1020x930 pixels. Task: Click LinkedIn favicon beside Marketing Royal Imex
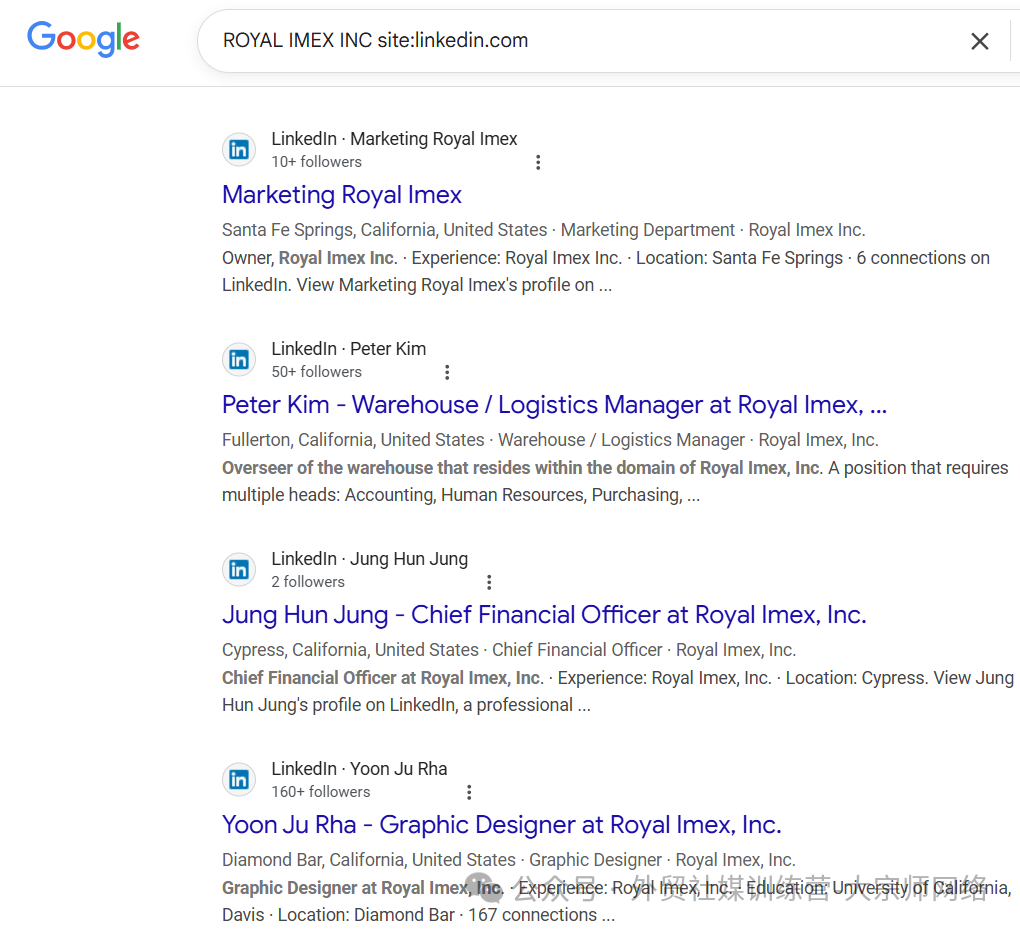click(239, 150)
